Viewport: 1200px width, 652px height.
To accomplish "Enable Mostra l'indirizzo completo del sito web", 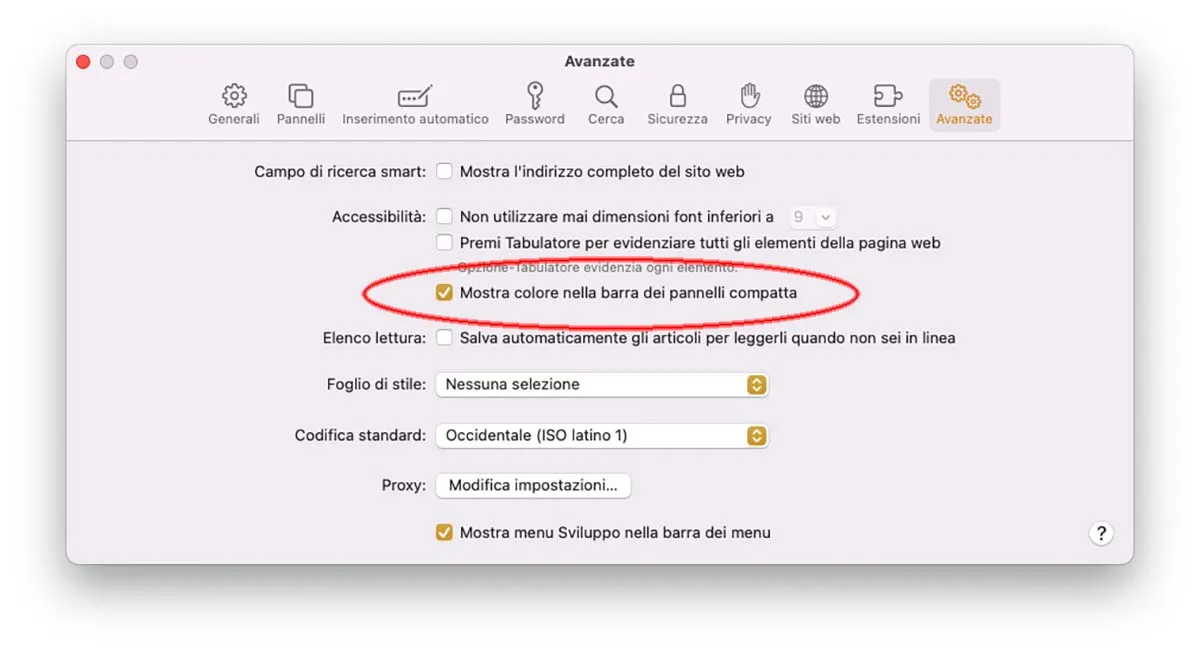I will pos(444,172).
